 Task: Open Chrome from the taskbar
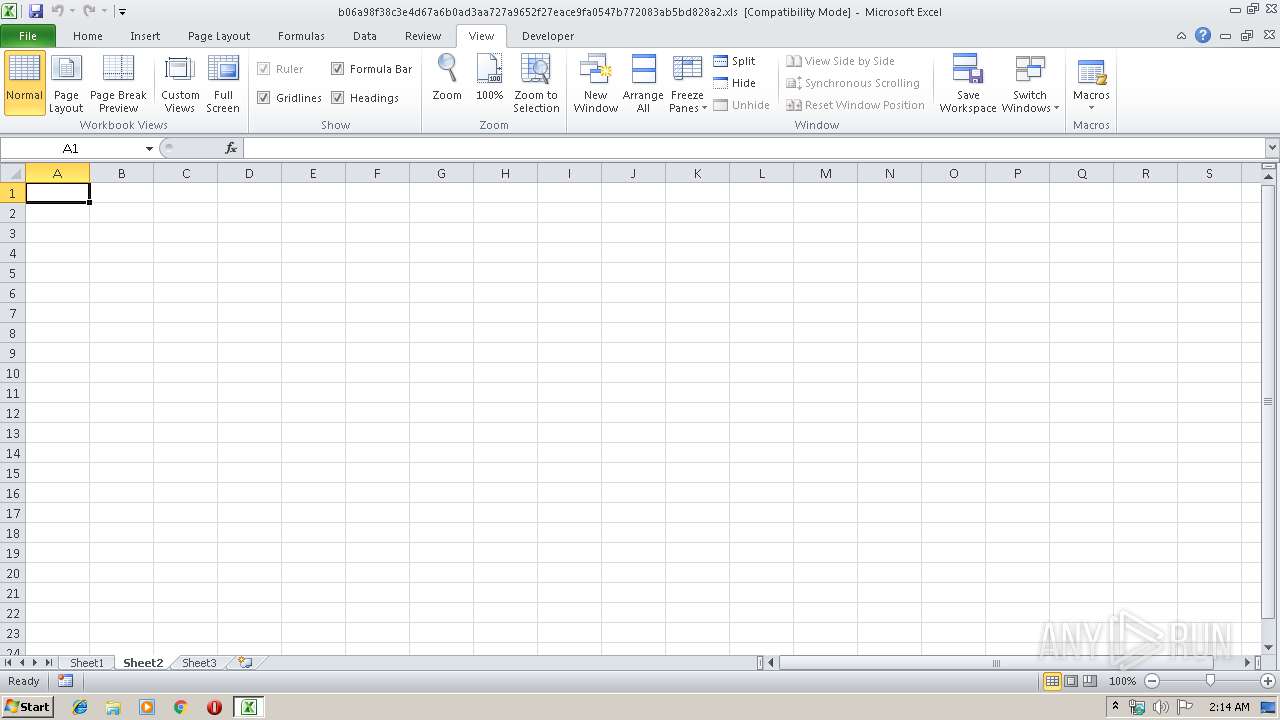[181, 707]
